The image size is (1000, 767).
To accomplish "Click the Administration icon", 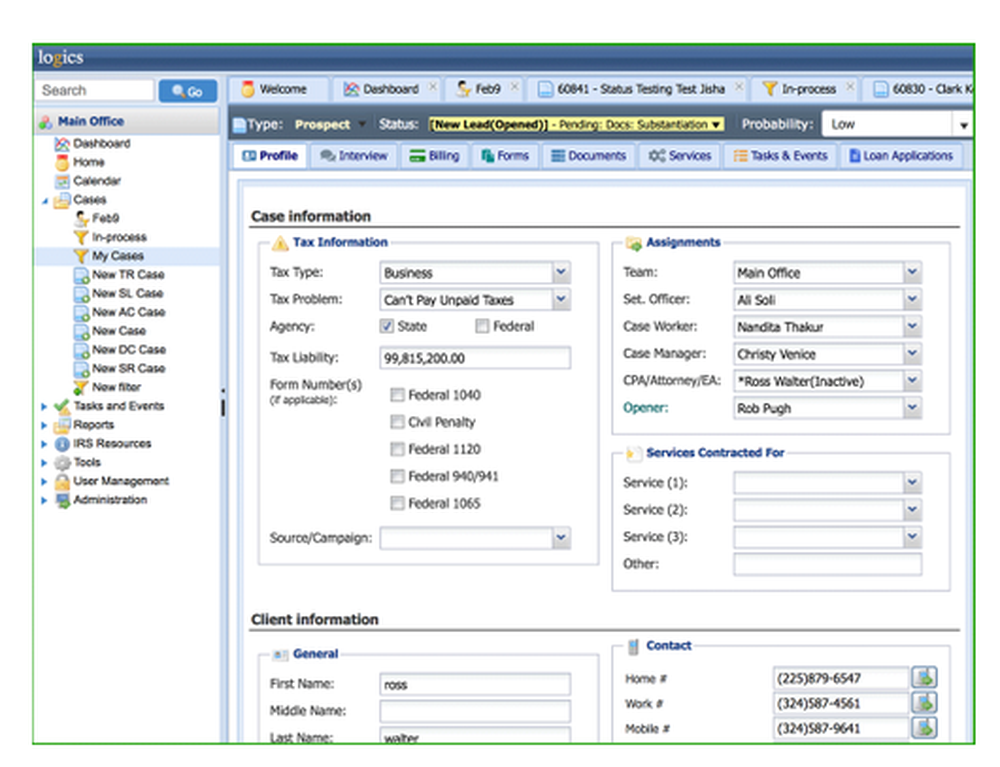I will pos(62,500).
